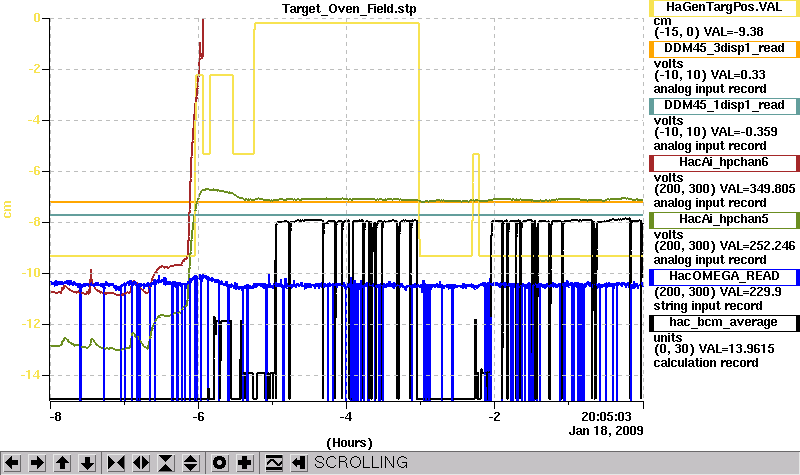The image size is (800, 475).
Task: Click the 'string input record' label
Action: coord(708,306)
